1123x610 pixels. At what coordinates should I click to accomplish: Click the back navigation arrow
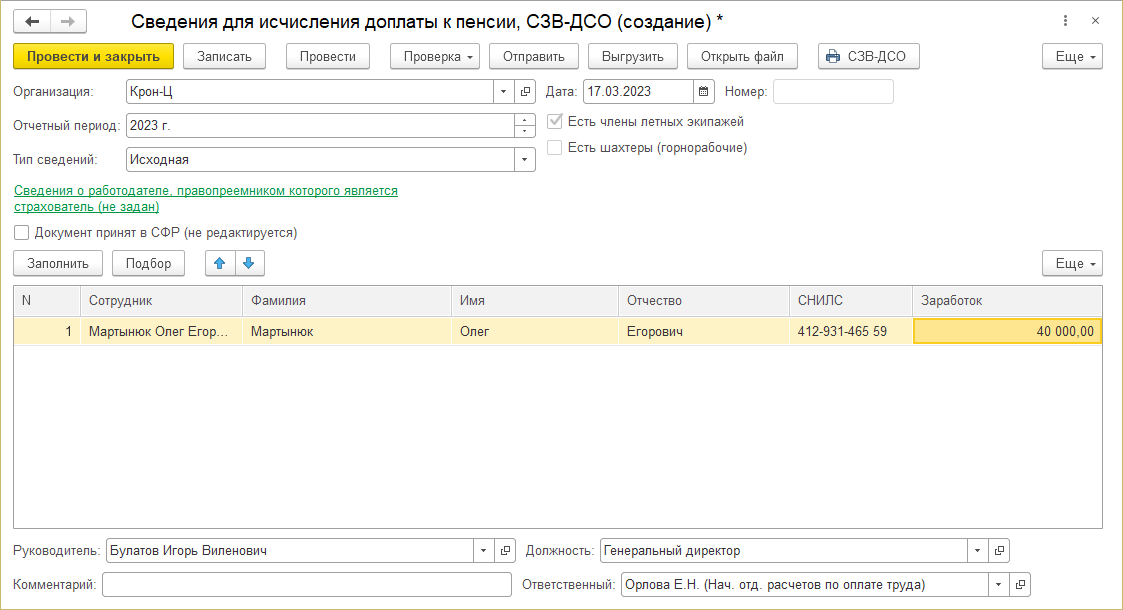(x=32, y=21)
